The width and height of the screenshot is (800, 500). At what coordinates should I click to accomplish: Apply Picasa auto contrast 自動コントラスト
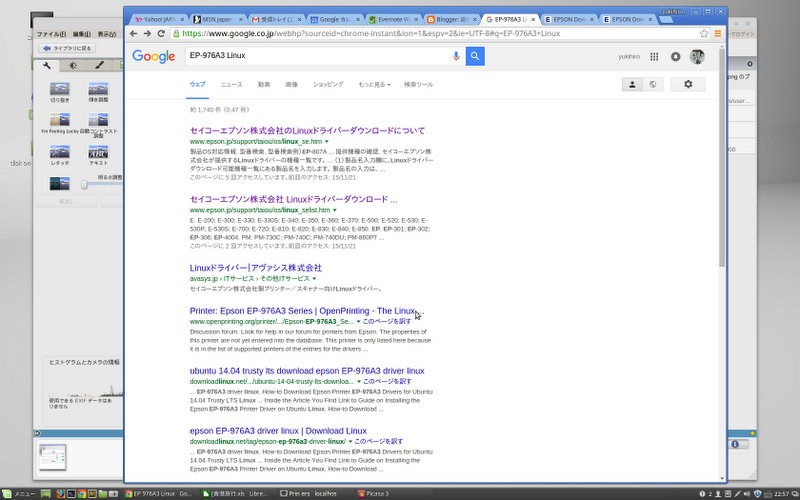tap(98, 125)
